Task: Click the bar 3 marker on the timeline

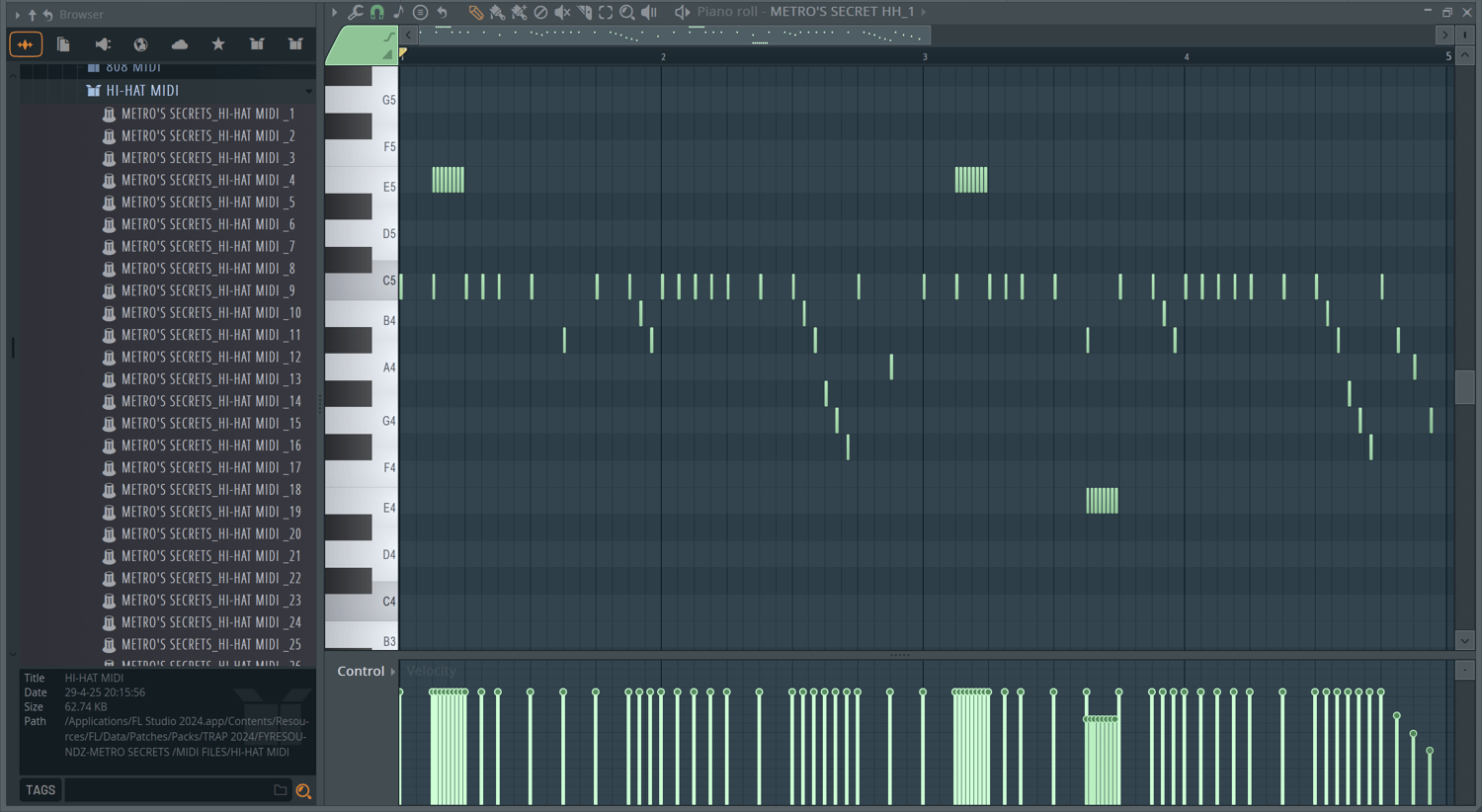Action: tap(925, 57)
